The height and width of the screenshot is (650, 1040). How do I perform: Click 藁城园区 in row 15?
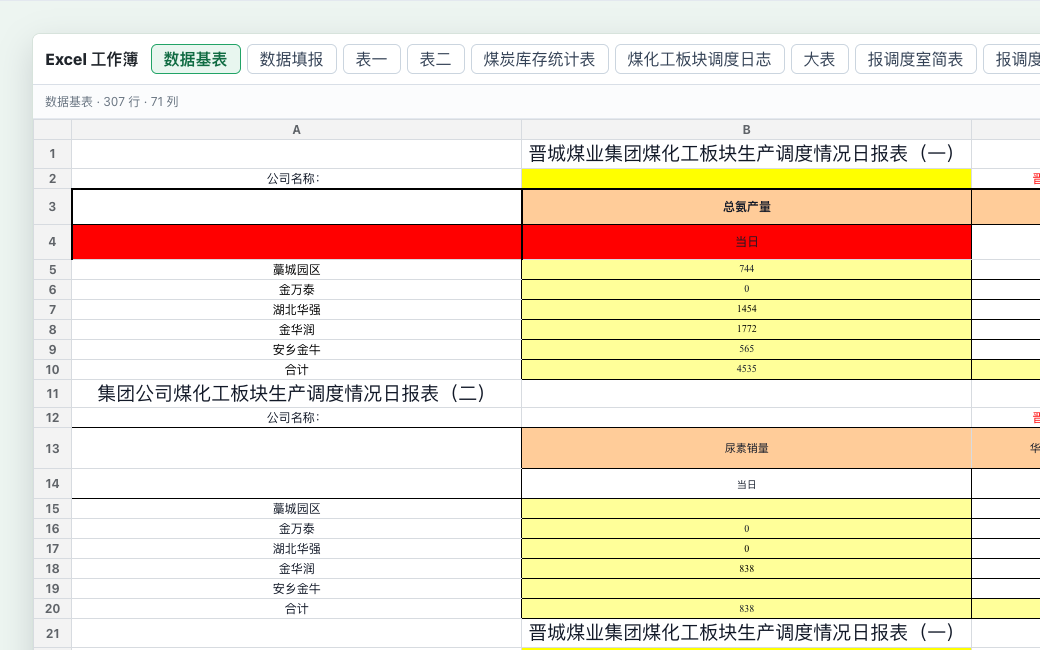296,509
